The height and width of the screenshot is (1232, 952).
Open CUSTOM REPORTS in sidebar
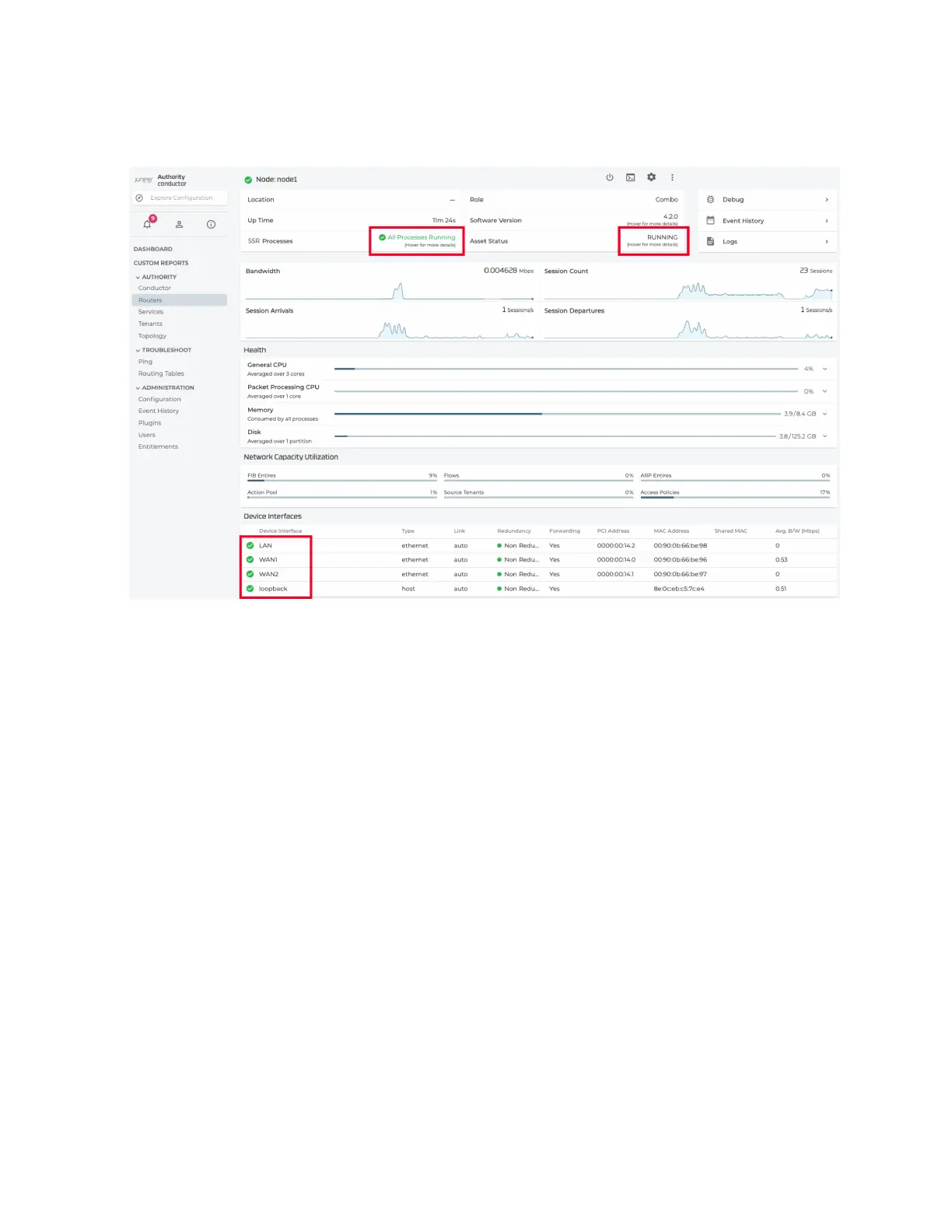tap(160, 263)
